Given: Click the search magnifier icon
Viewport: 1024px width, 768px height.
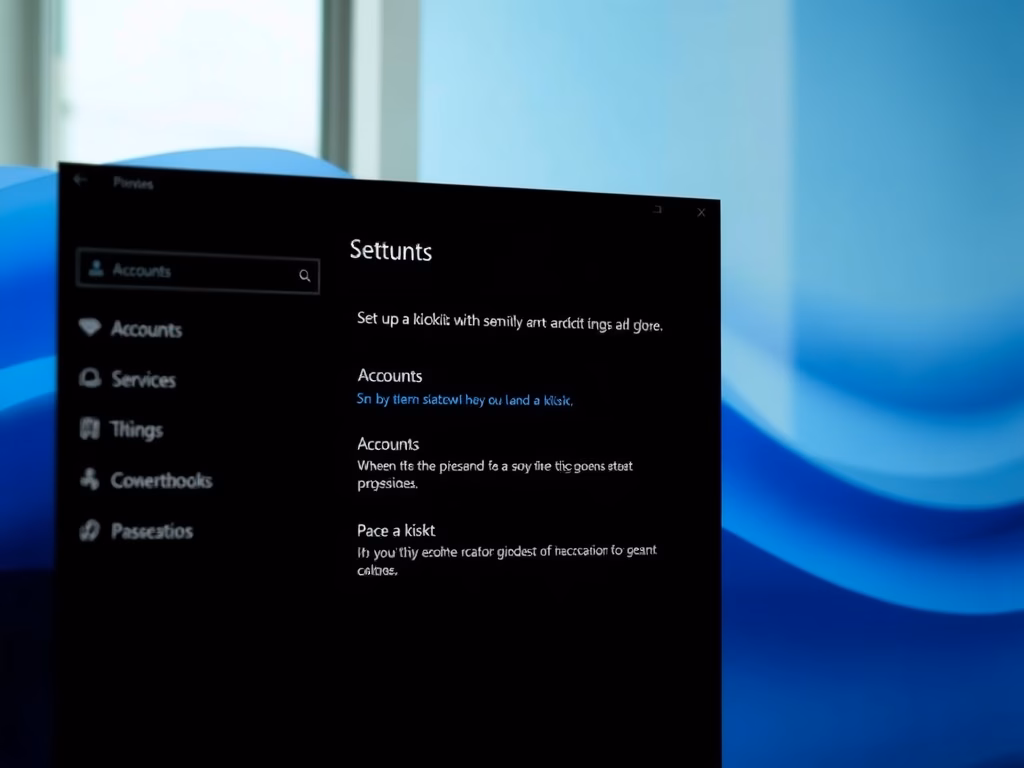Looking at the screenshot, I should click(x=304, y=276).
